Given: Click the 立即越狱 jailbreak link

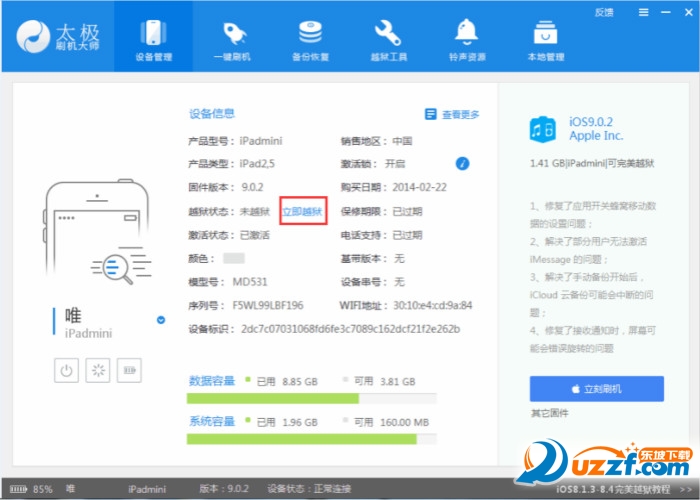Looking at the screenshot, I should pyautogui.click(x=302, y=211).
